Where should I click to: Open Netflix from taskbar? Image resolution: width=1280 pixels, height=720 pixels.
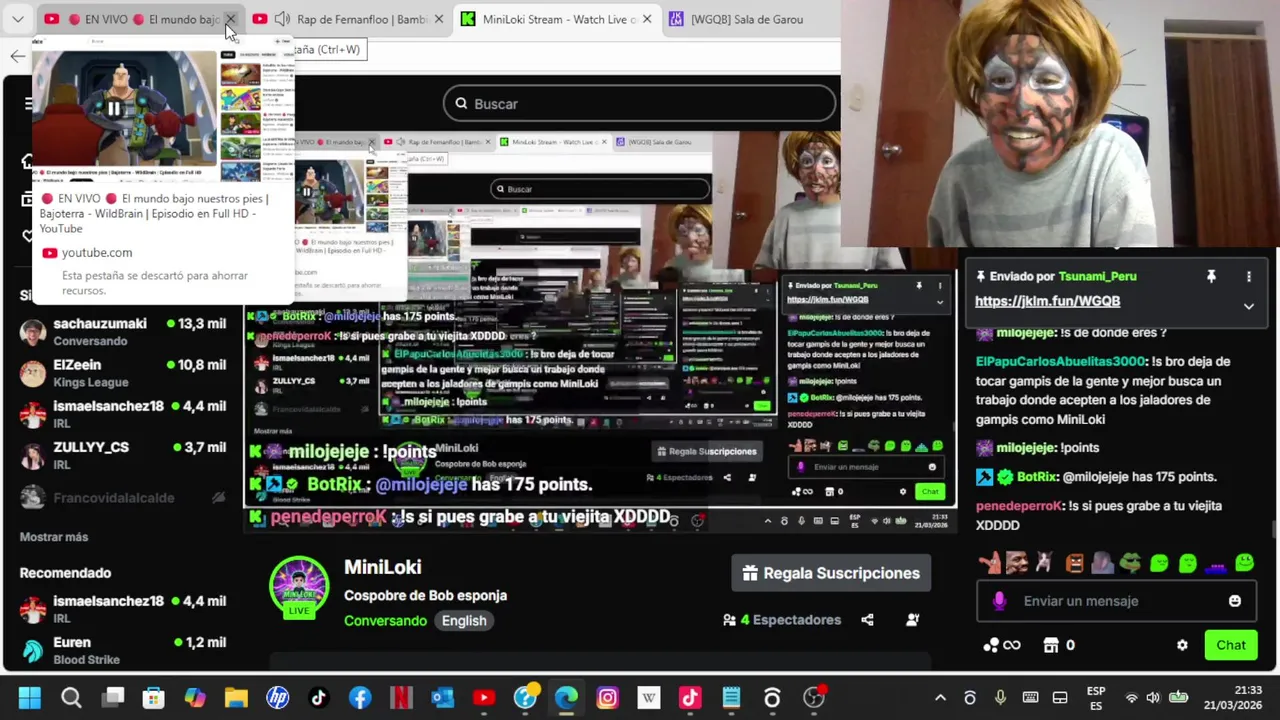(401, 698)
